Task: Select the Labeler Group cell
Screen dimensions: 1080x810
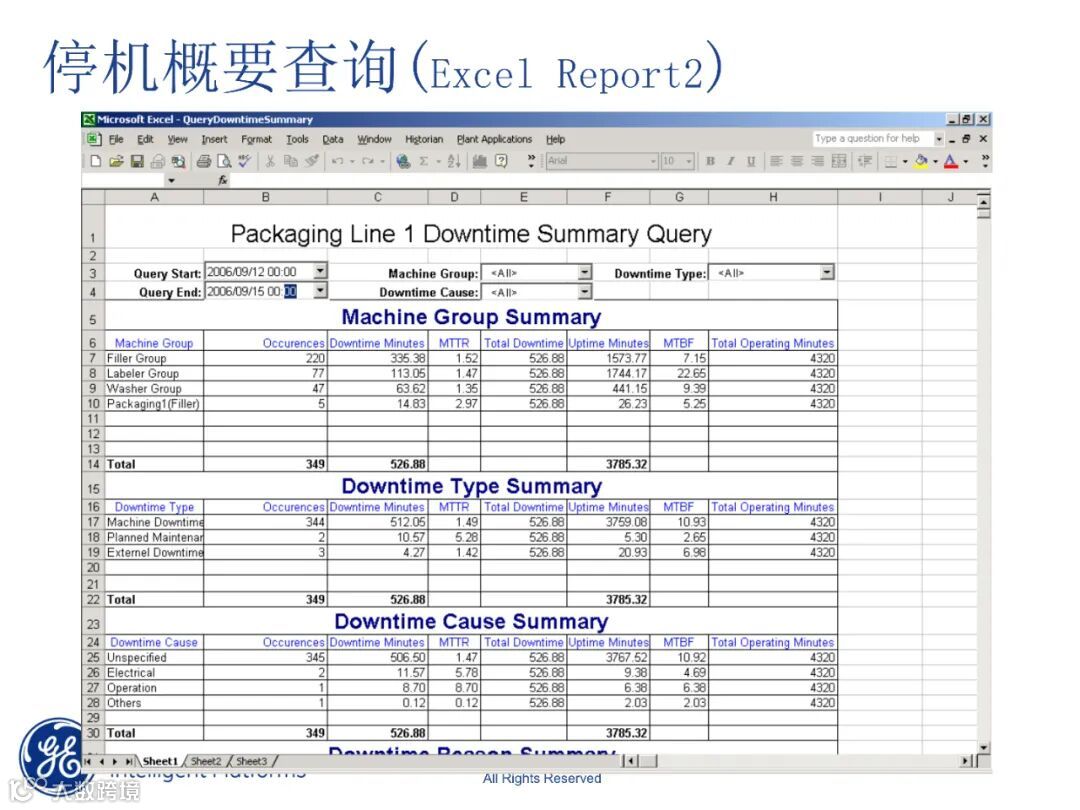Action: pos(154,373)
